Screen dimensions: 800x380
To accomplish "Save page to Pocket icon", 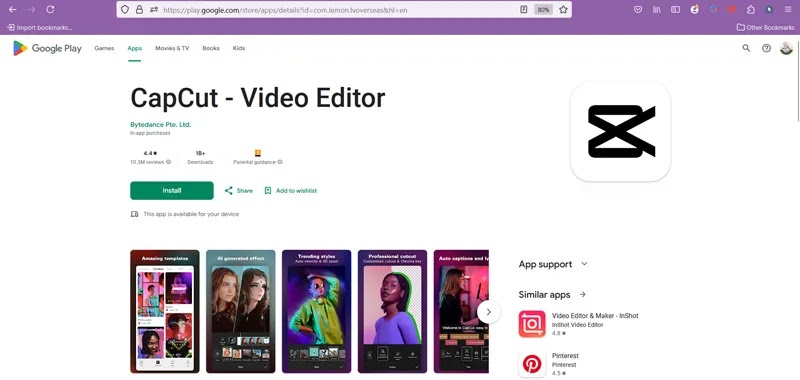I will click(x=638, y=9).
